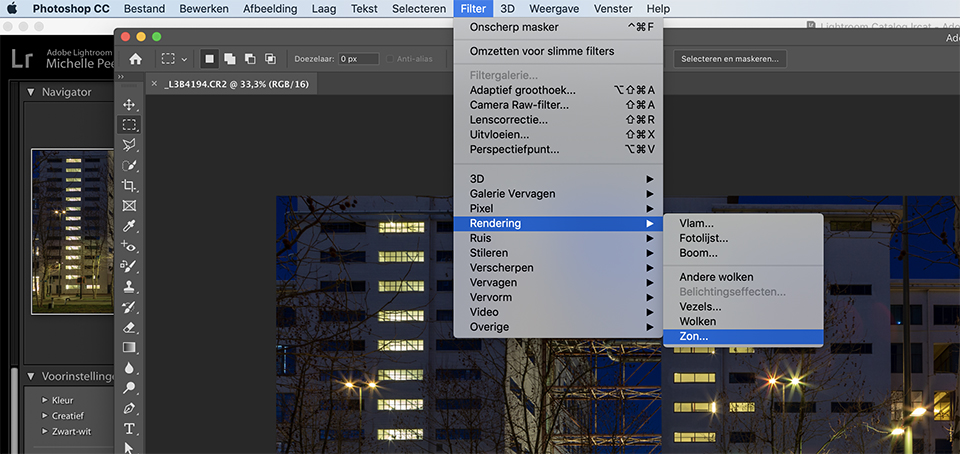The width and height of the screenshot is (960, 454).
Task: Select the Gradient tool
Action: (x=129, y=347)
